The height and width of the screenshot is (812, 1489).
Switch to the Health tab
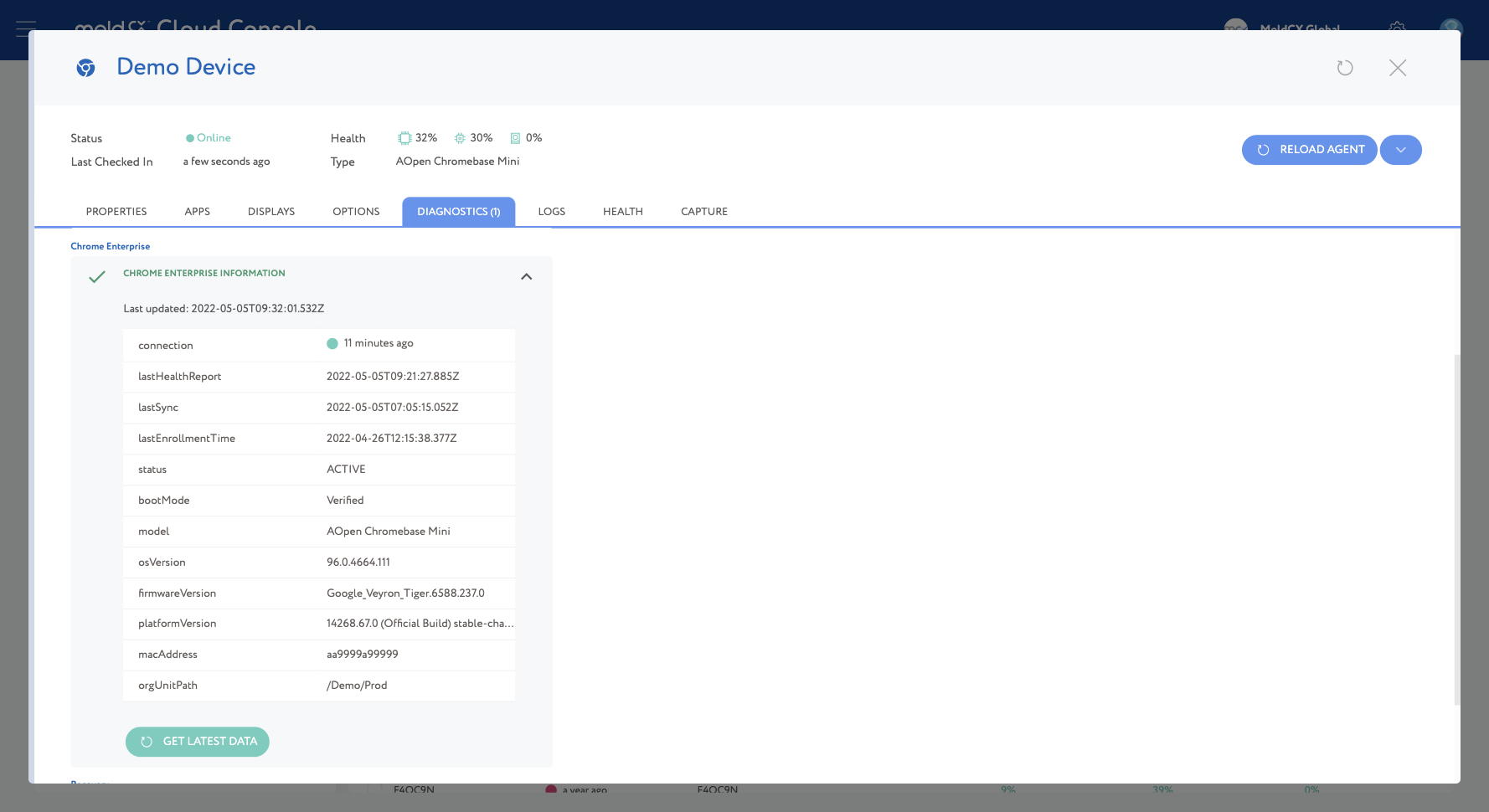623,212
